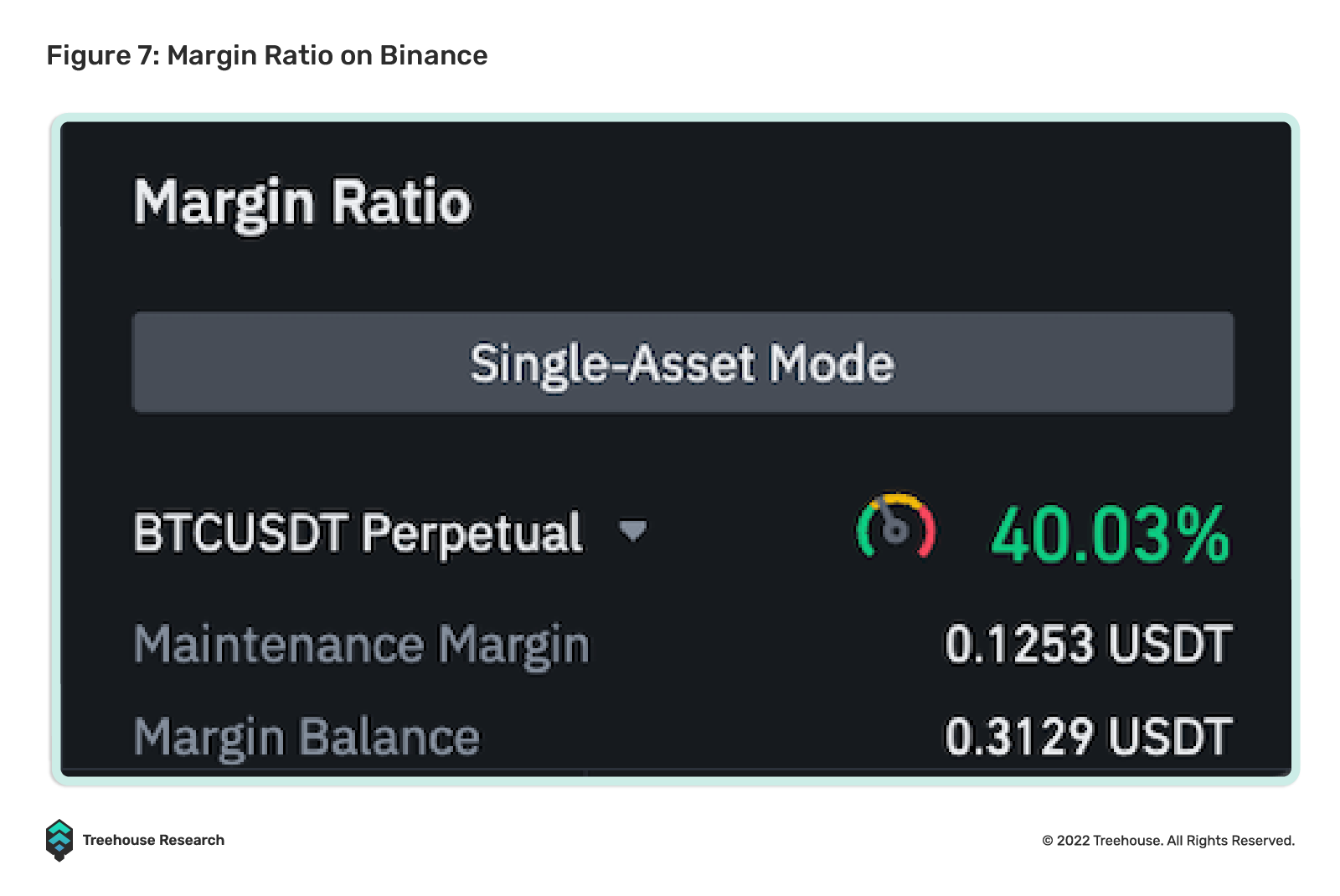Select the BTCUSDT Perpetual symbol label
1340x896 pixels.
tap(358, 533)
